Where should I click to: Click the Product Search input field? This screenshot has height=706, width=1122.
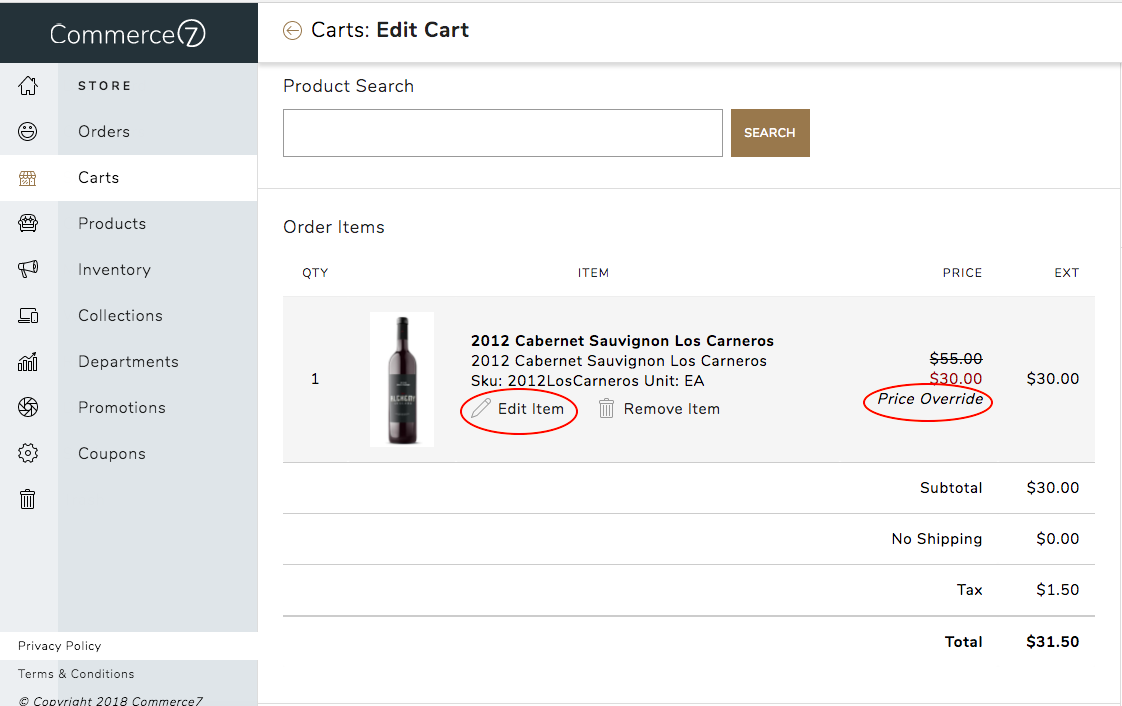[x=502, y=133]
